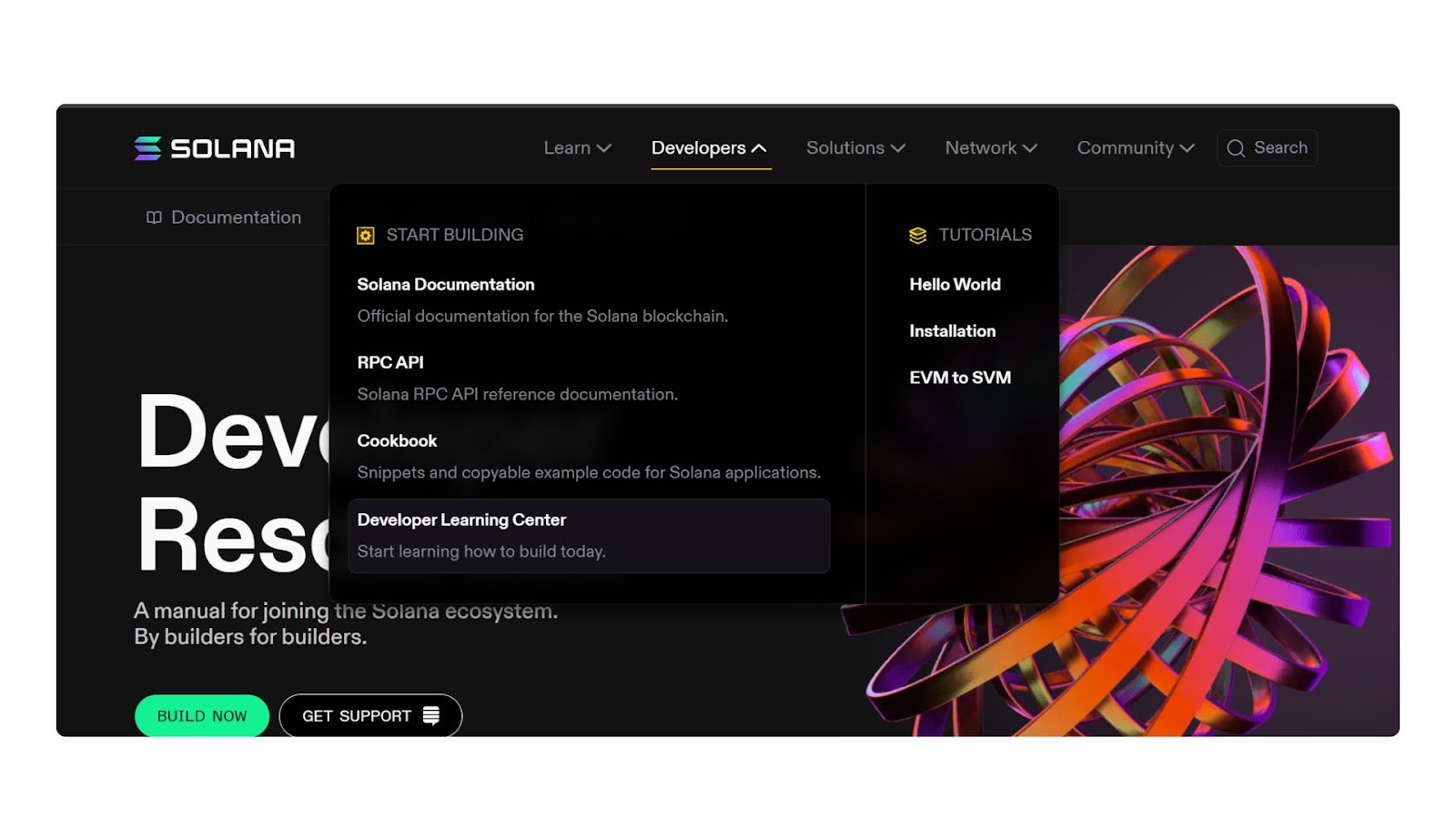Click the Tutorials stack icon
The image size is (1456, 819).
pyautogui.click(x=917, y=236)
